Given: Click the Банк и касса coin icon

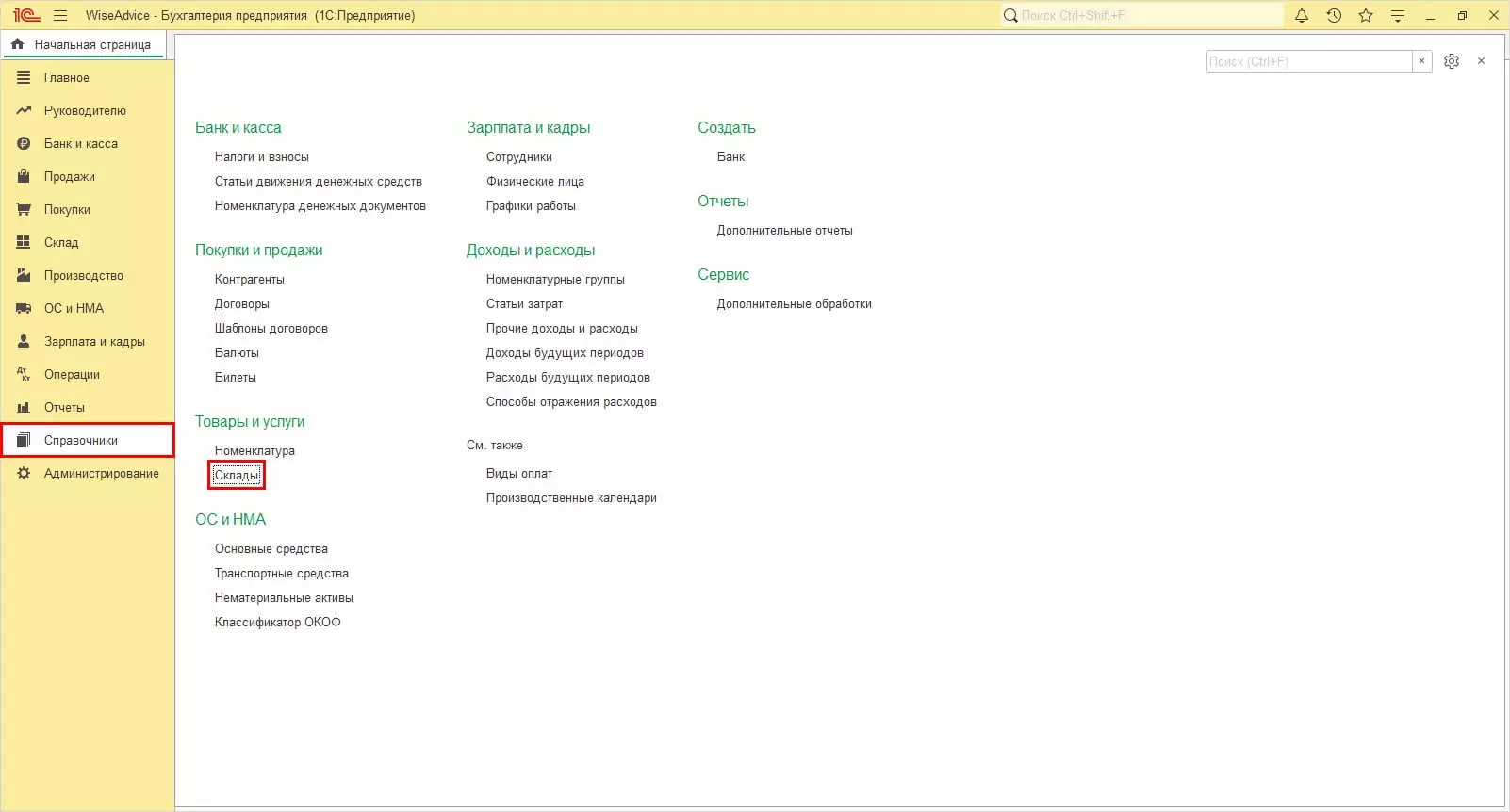Looking at the screenshot, I should [x=24, y=143].
